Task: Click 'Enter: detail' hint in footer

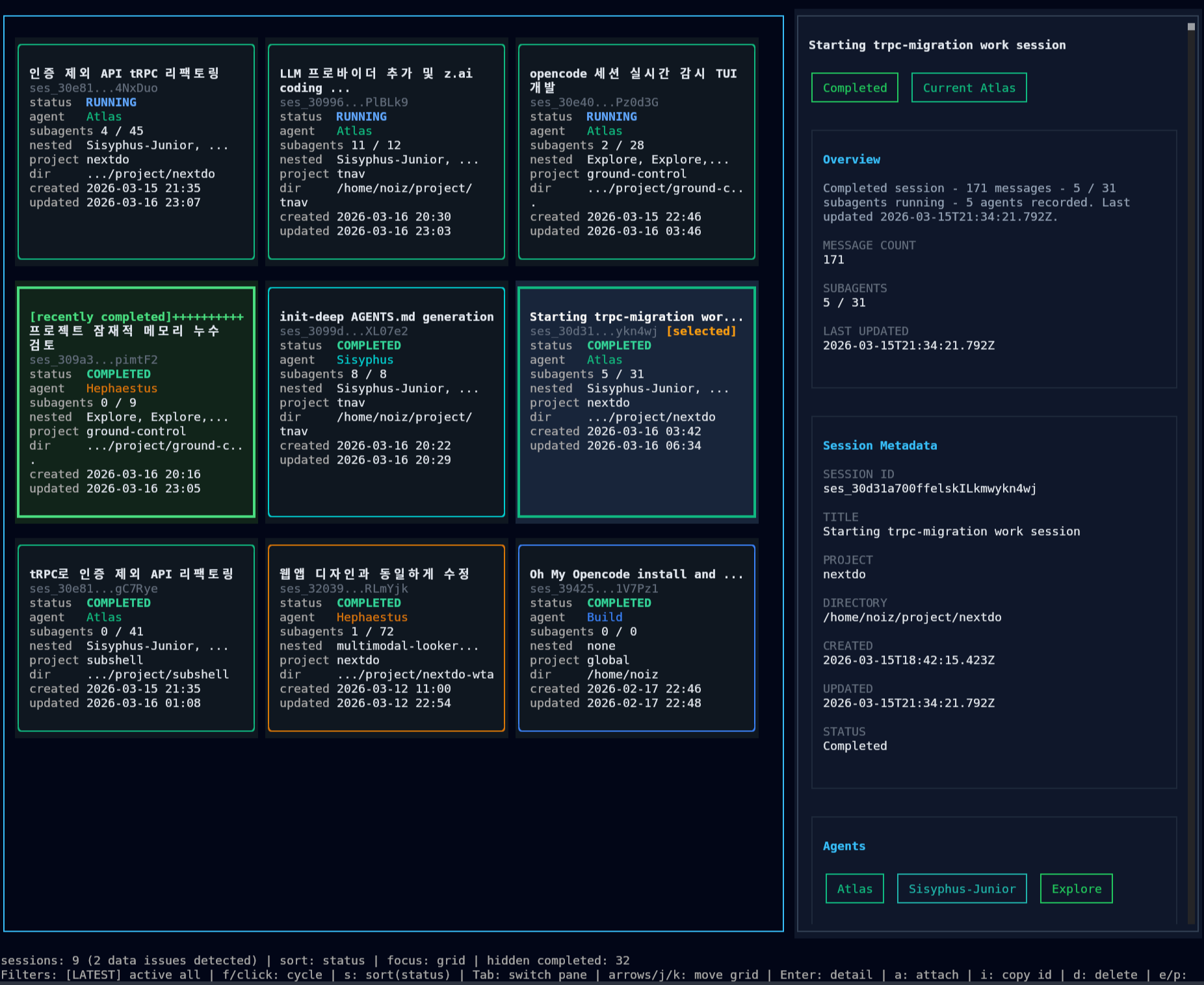Action: (x=826, y=975)
